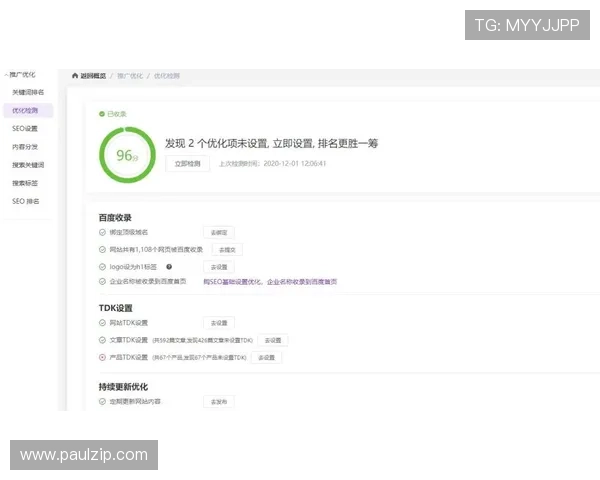Click the logo设为h1标签 item text
Viewport: 600px width, 480px height.
(x=133, y=267)
